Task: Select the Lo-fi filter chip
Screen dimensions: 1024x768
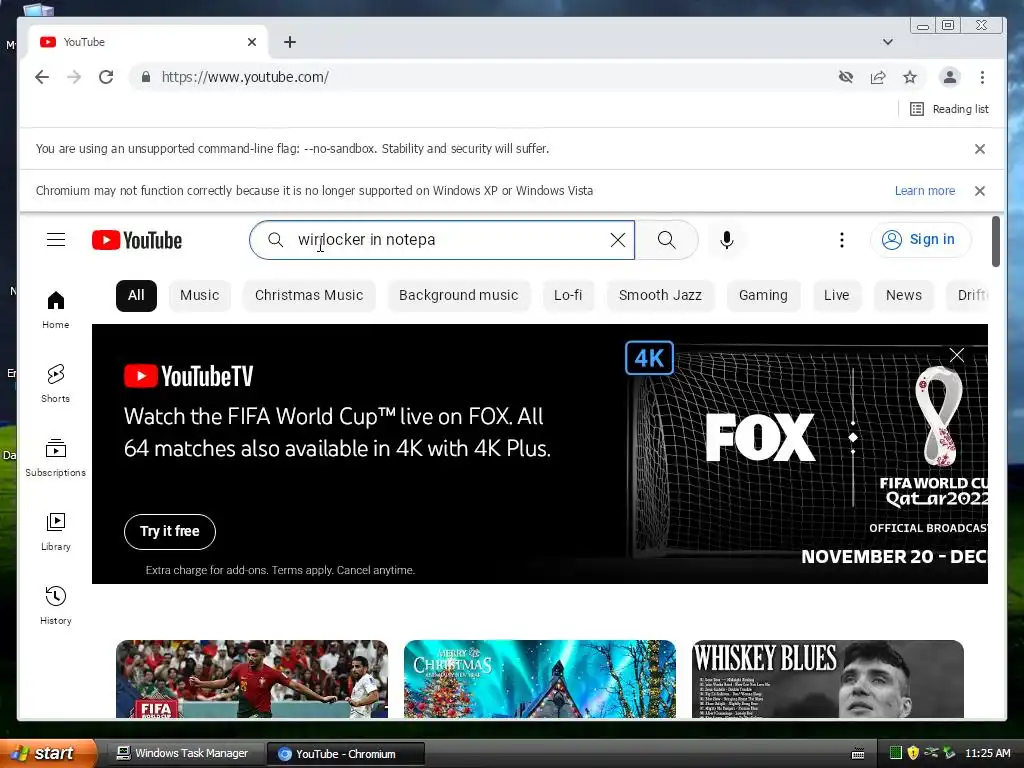Action: pyautogui.click(x=568, y=295)
